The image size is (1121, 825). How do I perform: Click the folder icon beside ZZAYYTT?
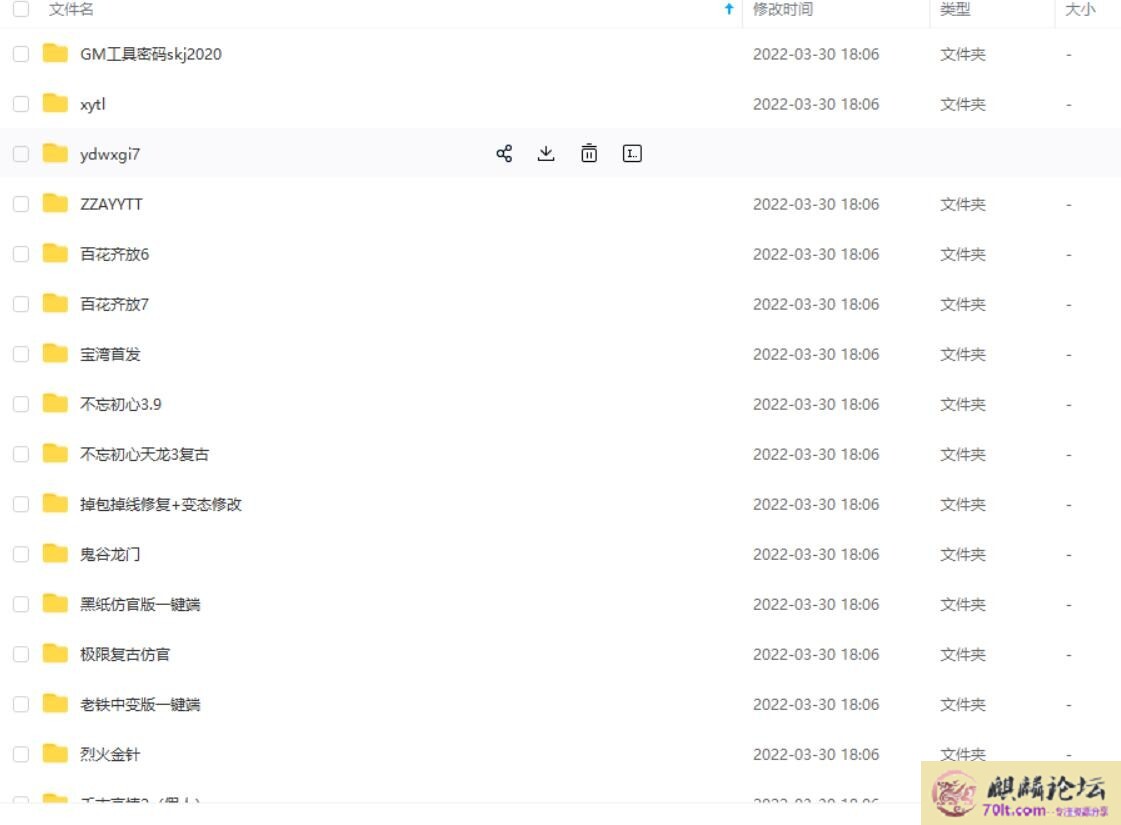coord(55,204)
